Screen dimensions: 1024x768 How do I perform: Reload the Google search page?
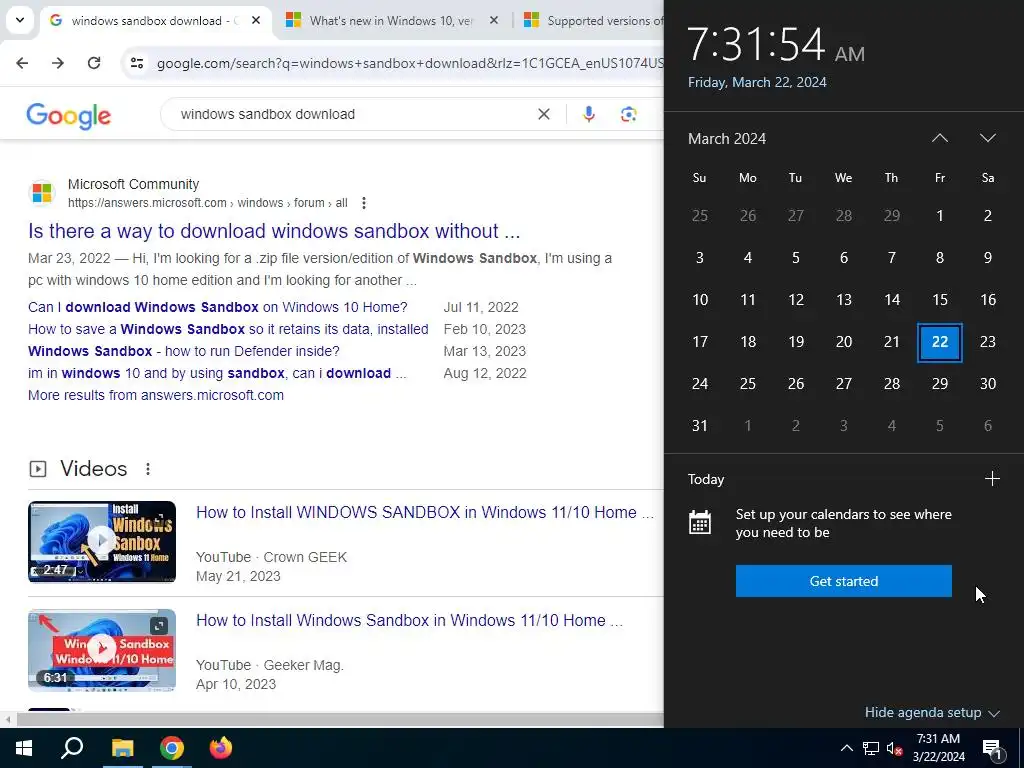coord(94,63)
